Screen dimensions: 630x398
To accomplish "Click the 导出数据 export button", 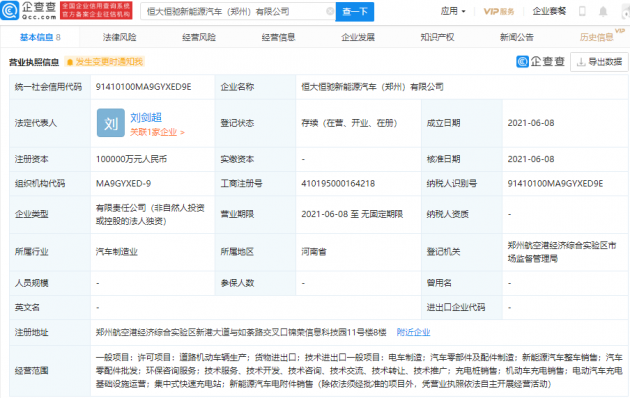I will pyautogui.click(x=599, y=62).
